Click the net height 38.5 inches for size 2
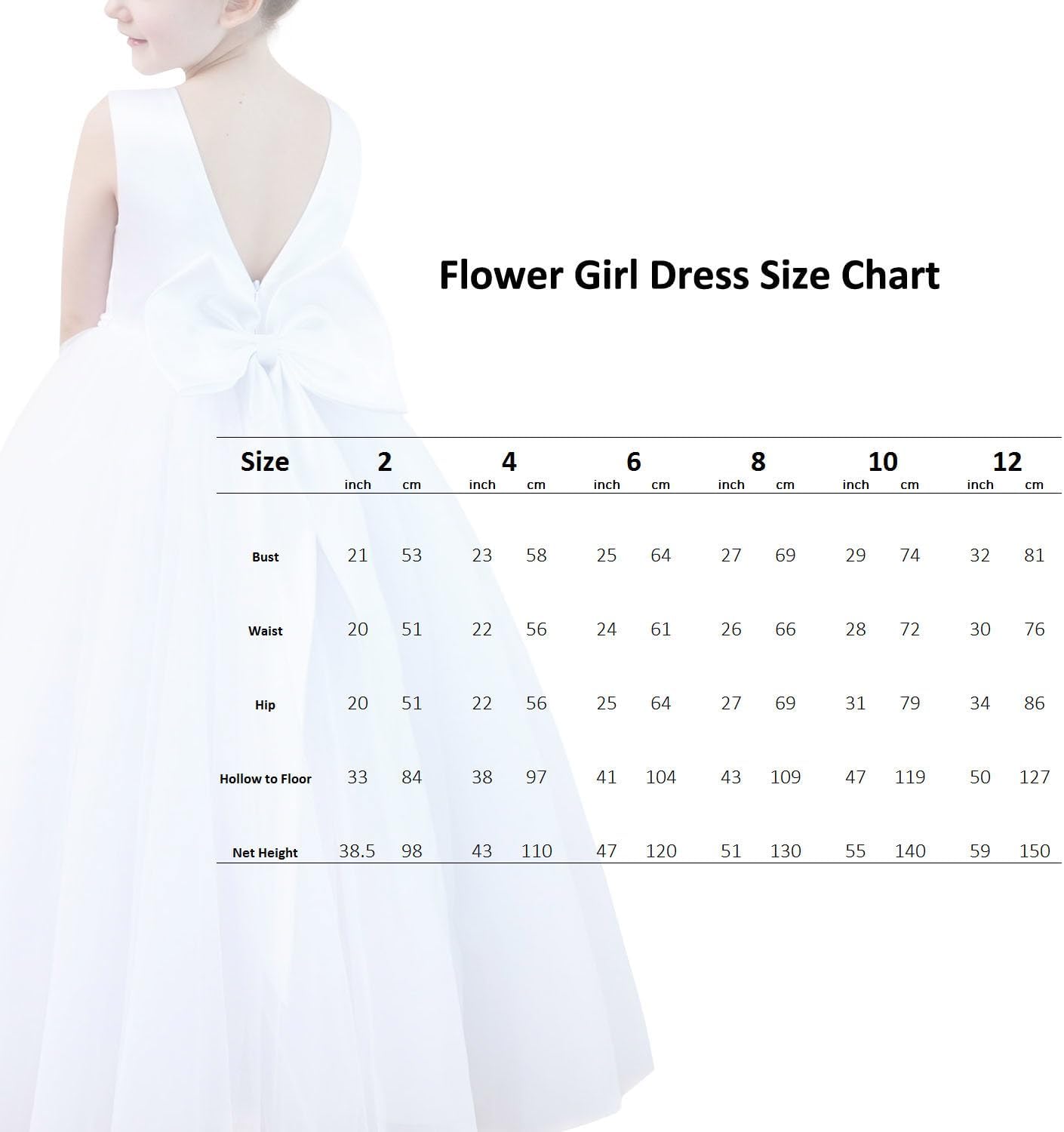The height and width of the screenshot is (1132, 1064). (358, 851)
